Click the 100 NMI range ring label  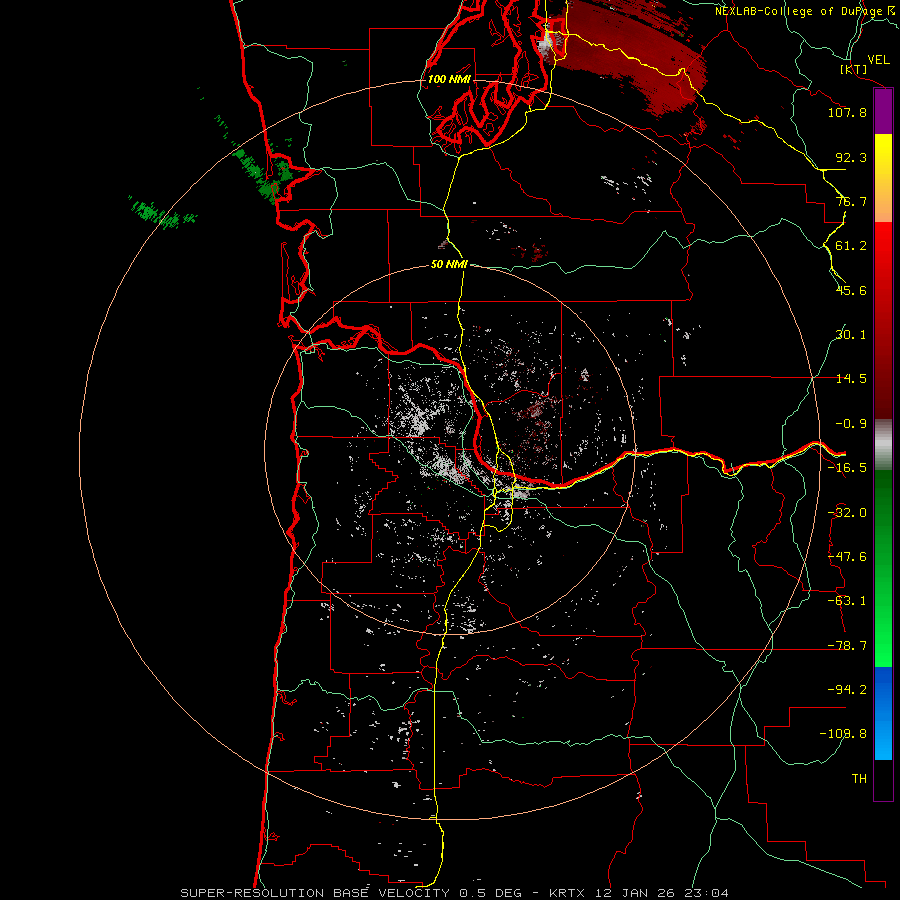449,79
